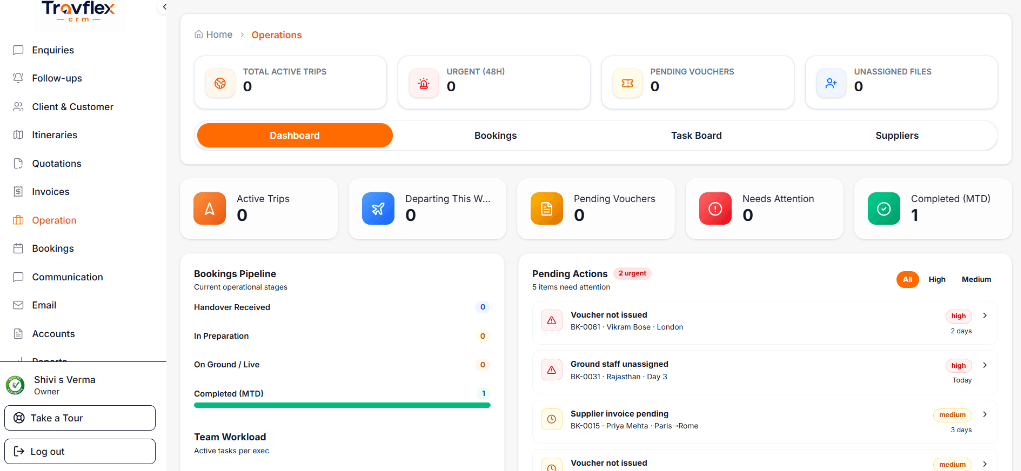Click the Client & Customer people icon
The image size is (1021, 471).
coord(18,107)
